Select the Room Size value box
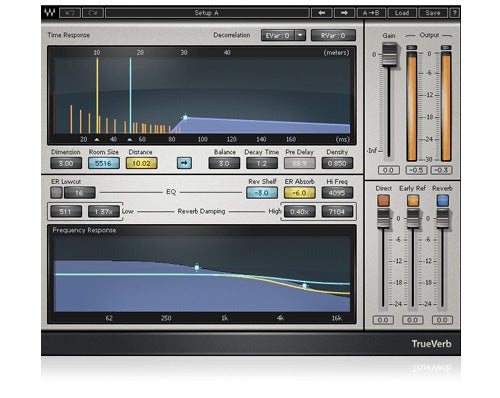This screenshot has height=398, width=500. tap(104, 163)
